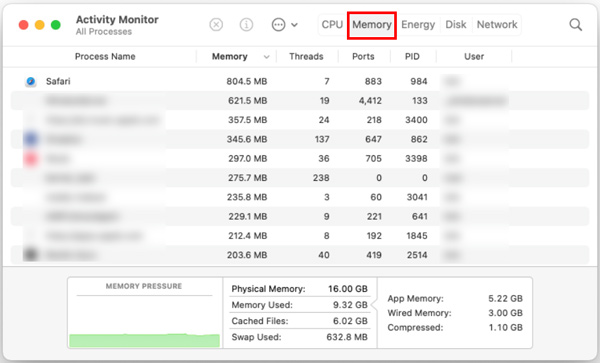Select the row using 212.4 MB

point(300,236)
